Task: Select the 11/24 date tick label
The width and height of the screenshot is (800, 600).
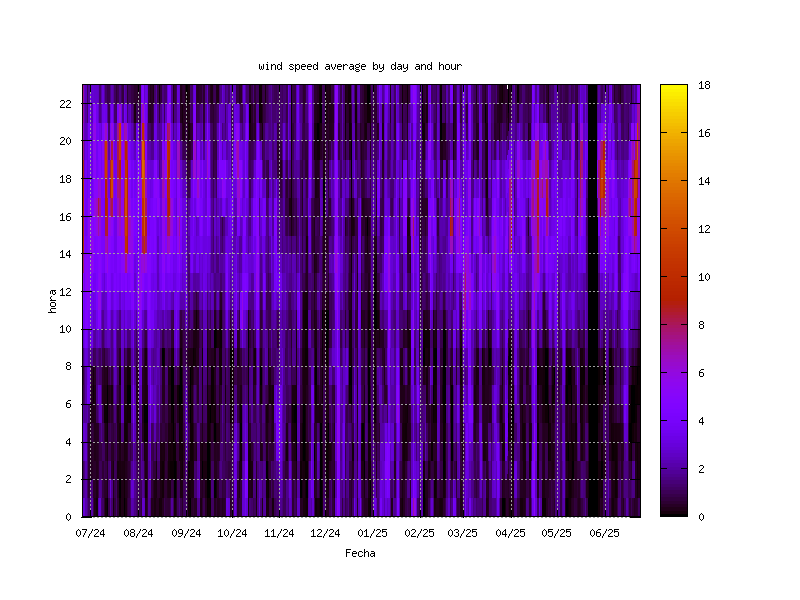Action: point(279,533)
